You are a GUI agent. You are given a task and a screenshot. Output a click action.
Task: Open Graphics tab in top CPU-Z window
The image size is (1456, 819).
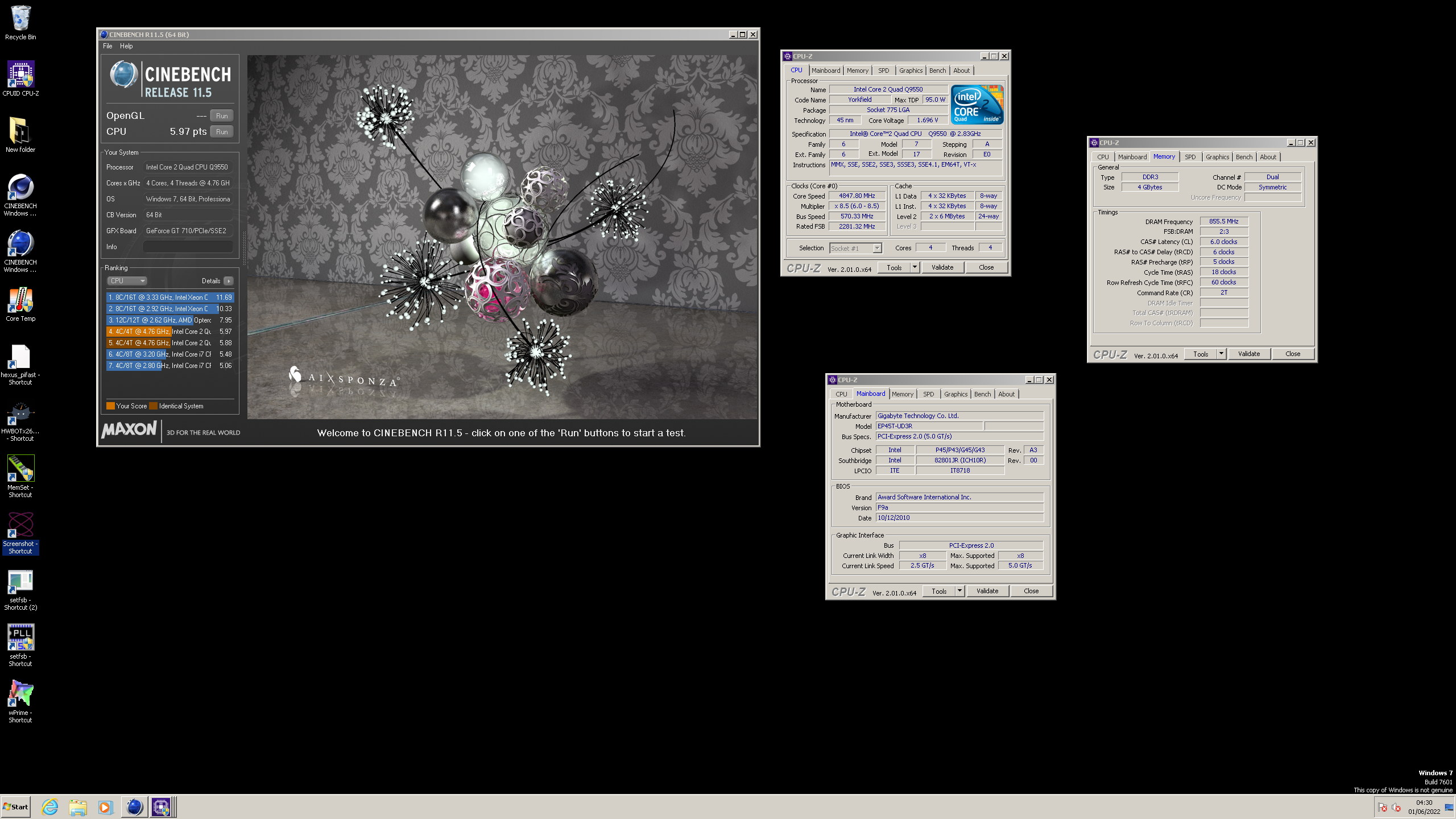coord(911,71)
